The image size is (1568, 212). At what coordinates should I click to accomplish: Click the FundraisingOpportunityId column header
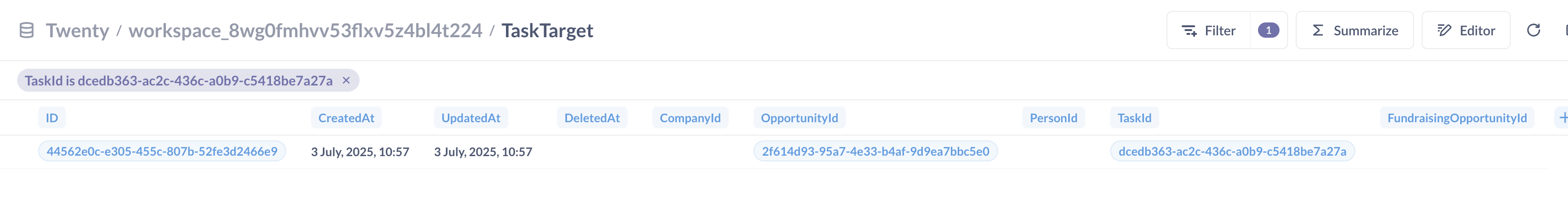(x=1456, y=117)
